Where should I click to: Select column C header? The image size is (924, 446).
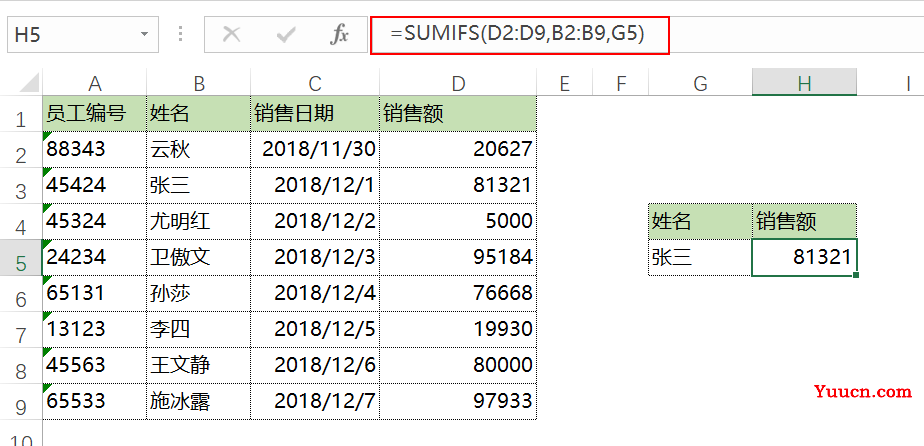315,84
